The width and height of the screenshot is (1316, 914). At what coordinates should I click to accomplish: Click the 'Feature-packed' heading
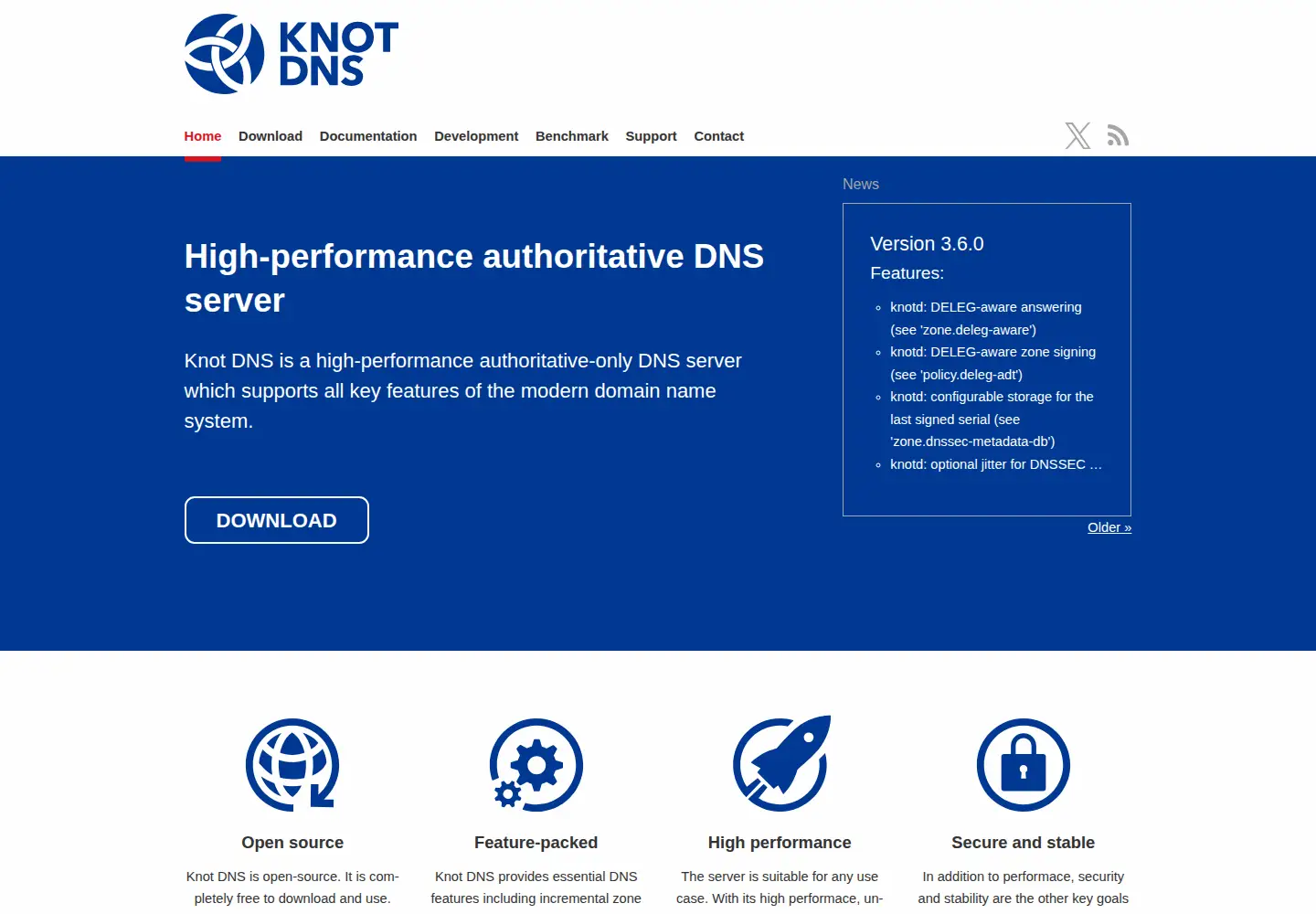tap(536, 843)
